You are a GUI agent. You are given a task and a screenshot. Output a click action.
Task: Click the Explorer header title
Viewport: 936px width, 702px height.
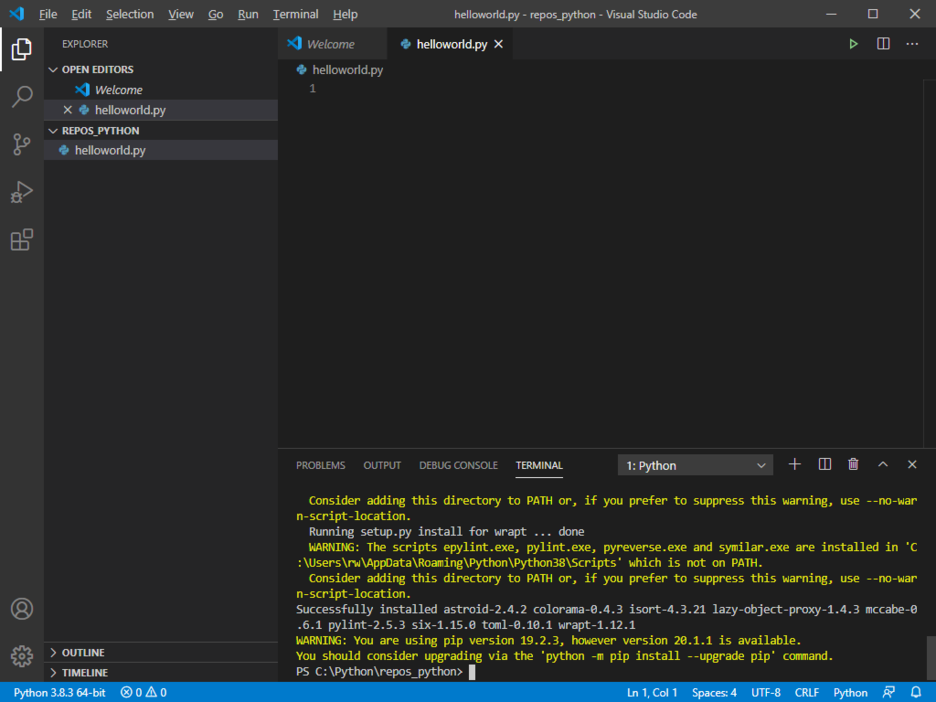[x=85, y=44]
